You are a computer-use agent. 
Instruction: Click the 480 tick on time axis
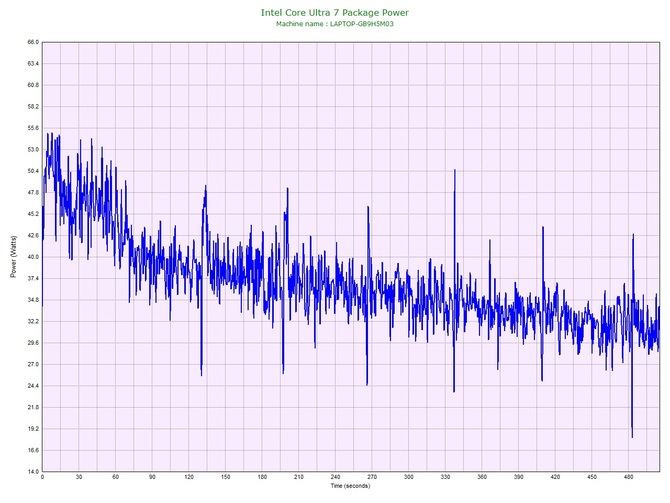tap(629, 477)
